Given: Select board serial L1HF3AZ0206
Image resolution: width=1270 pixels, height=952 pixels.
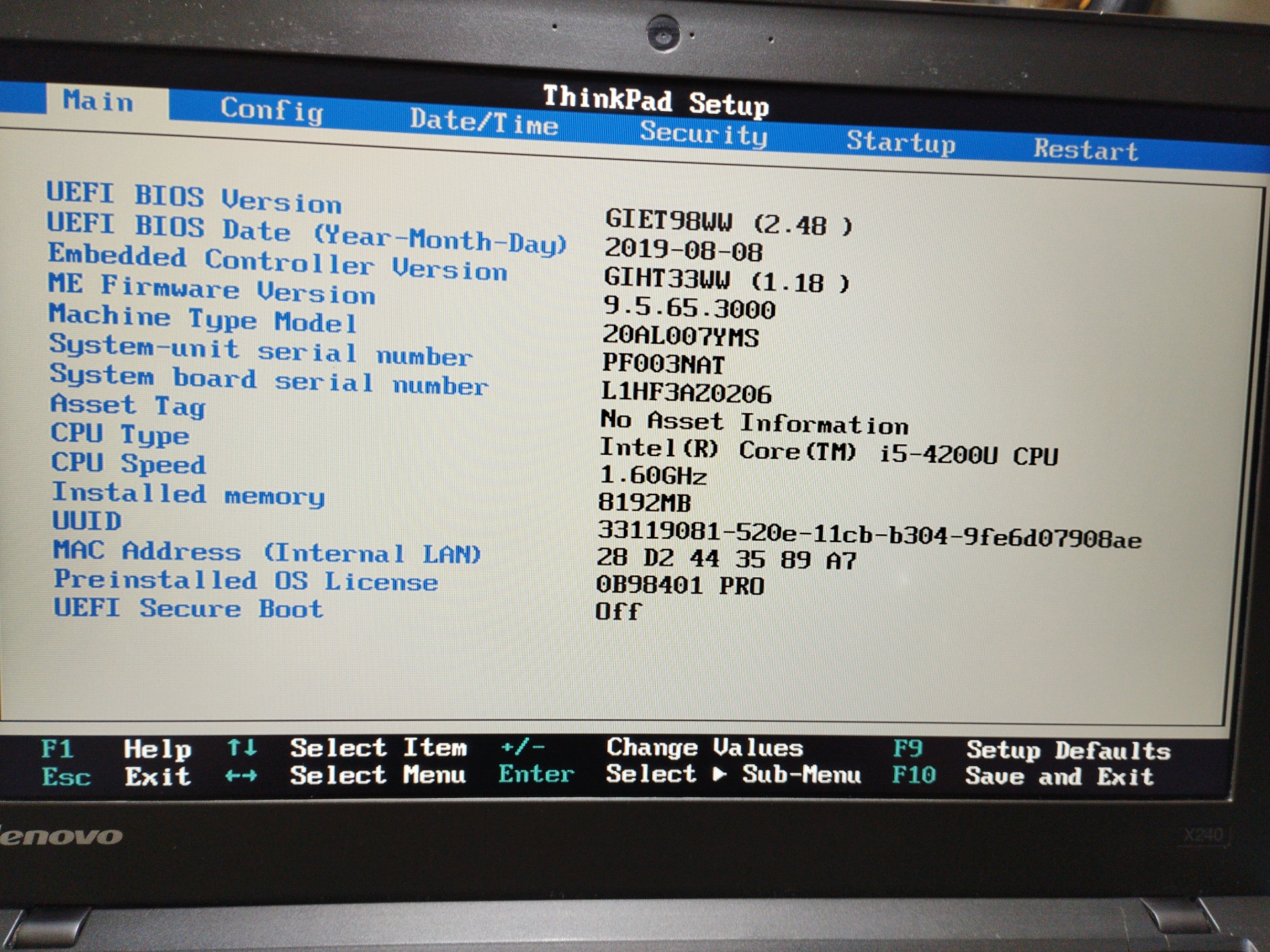Looking at the screenshot, I should (x=686, y=393).
